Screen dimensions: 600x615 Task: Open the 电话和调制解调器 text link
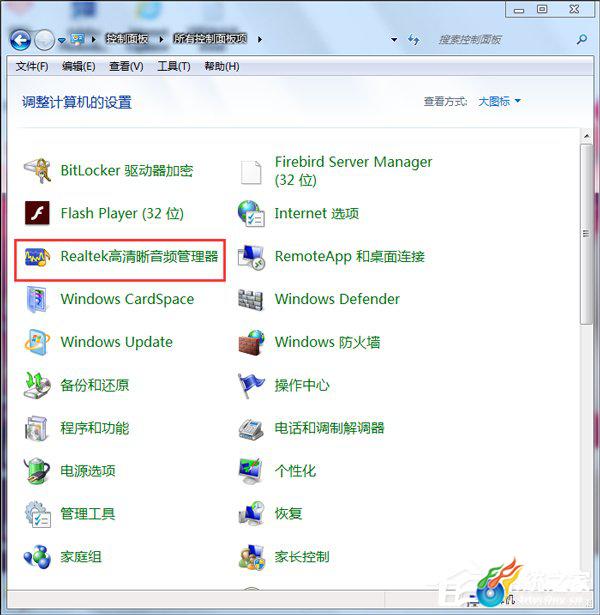tap(329, 428)
